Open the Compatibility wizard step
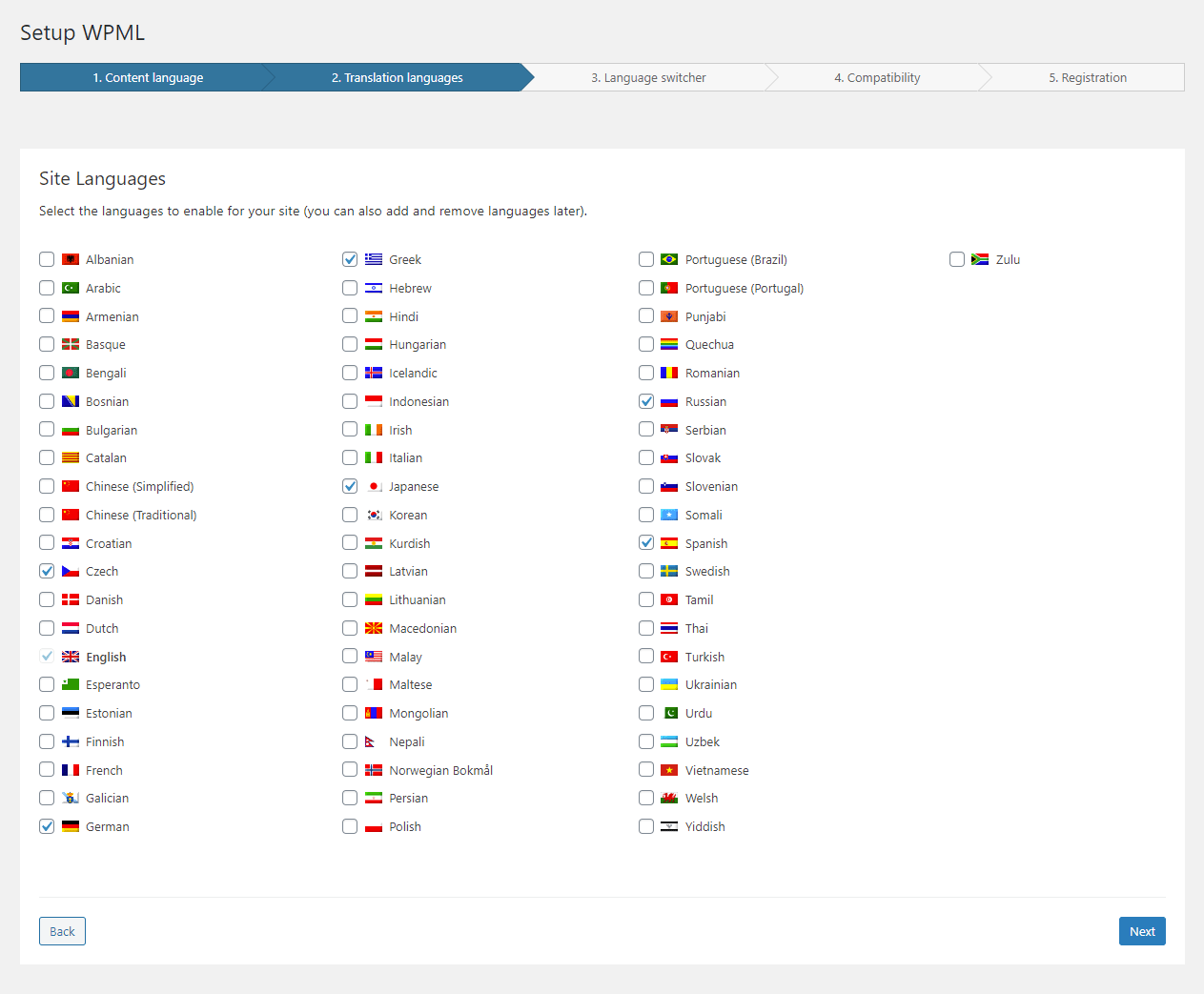Screen dimensions: 1204x994 [x=876, y=77]
